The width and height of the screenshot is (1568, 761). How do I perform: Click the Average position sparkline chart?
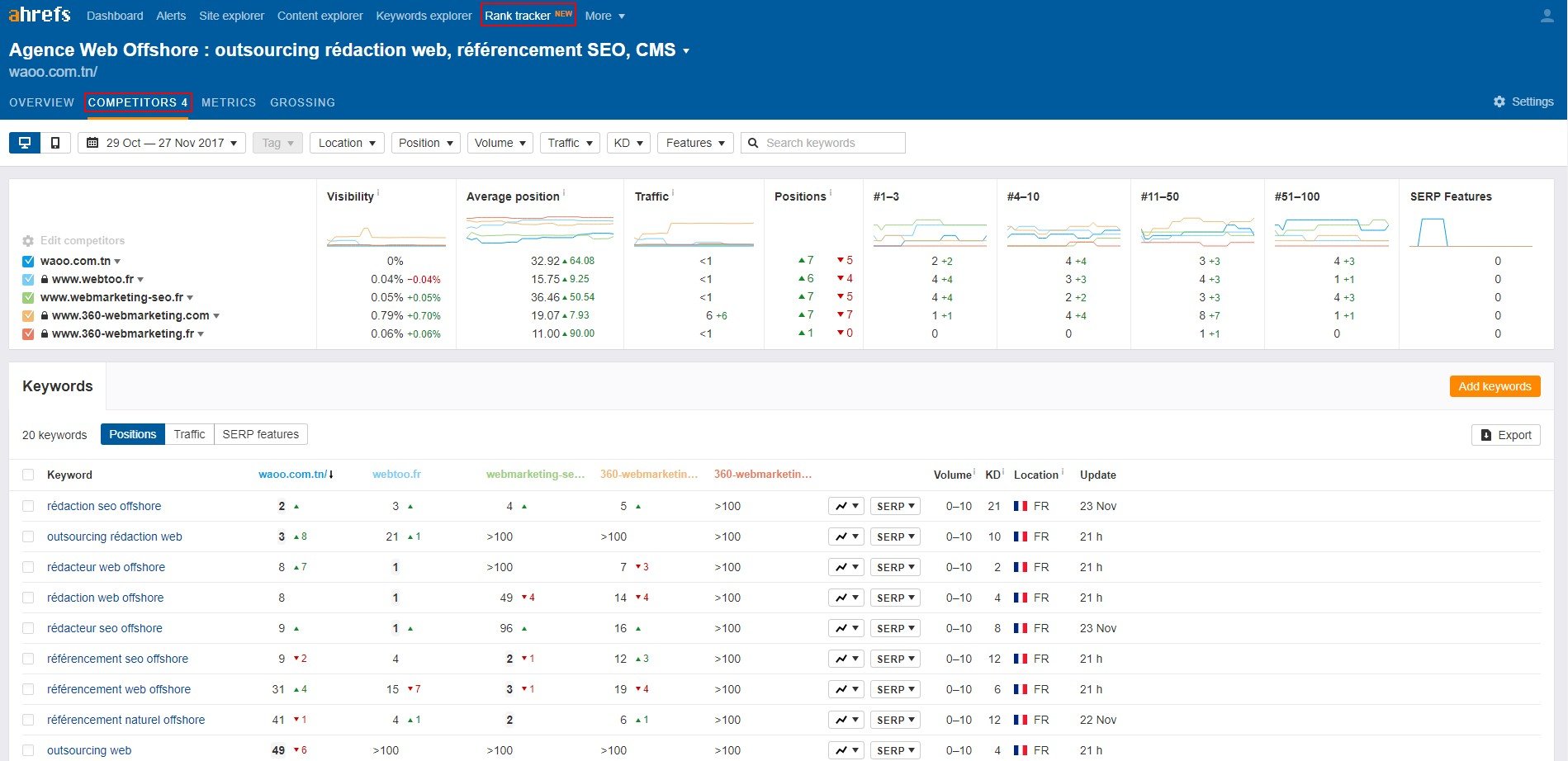point(540,229)
